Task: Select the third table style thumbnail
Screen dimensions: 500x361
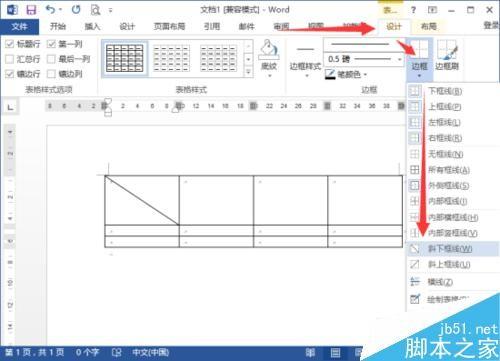Action: point(218,58)
